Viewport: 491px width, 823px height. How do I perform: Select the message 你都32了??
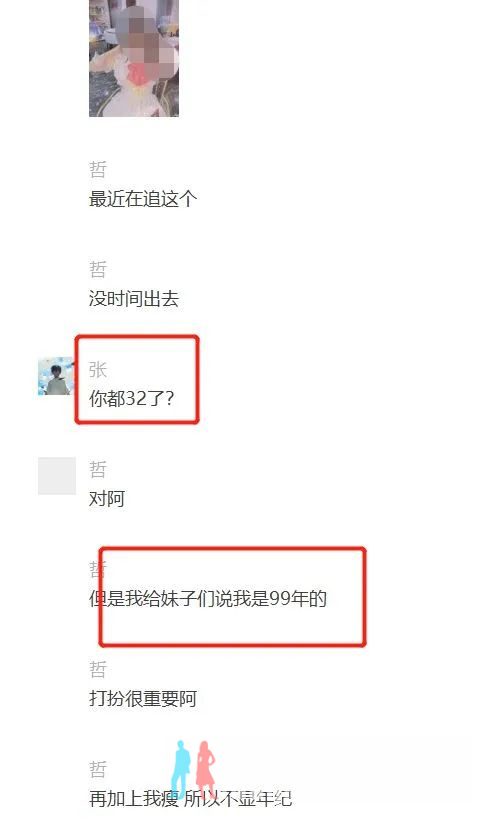point(131,398)
